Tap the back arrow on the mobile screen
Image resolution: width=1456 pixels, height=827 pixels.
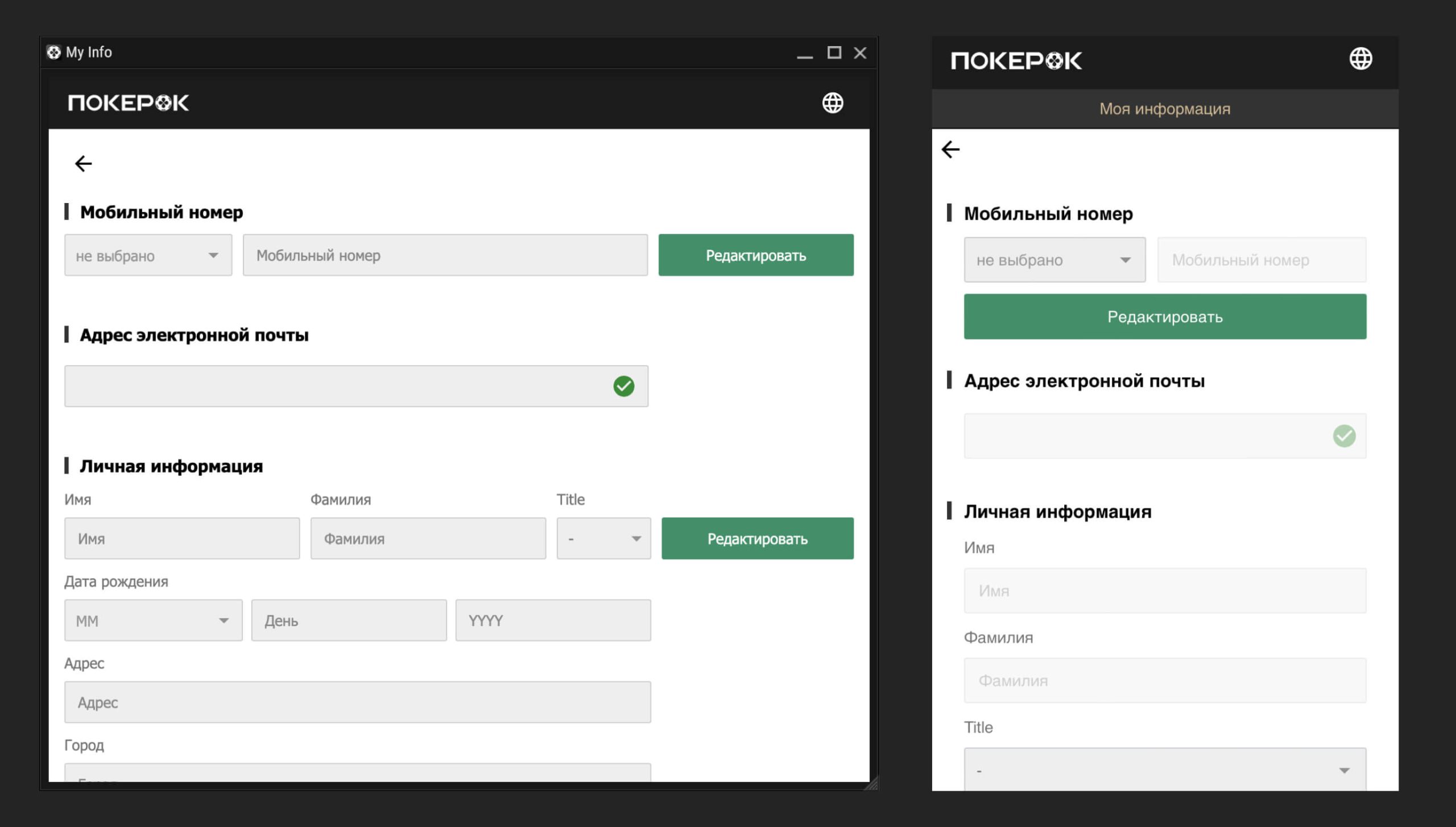[950, 149]
